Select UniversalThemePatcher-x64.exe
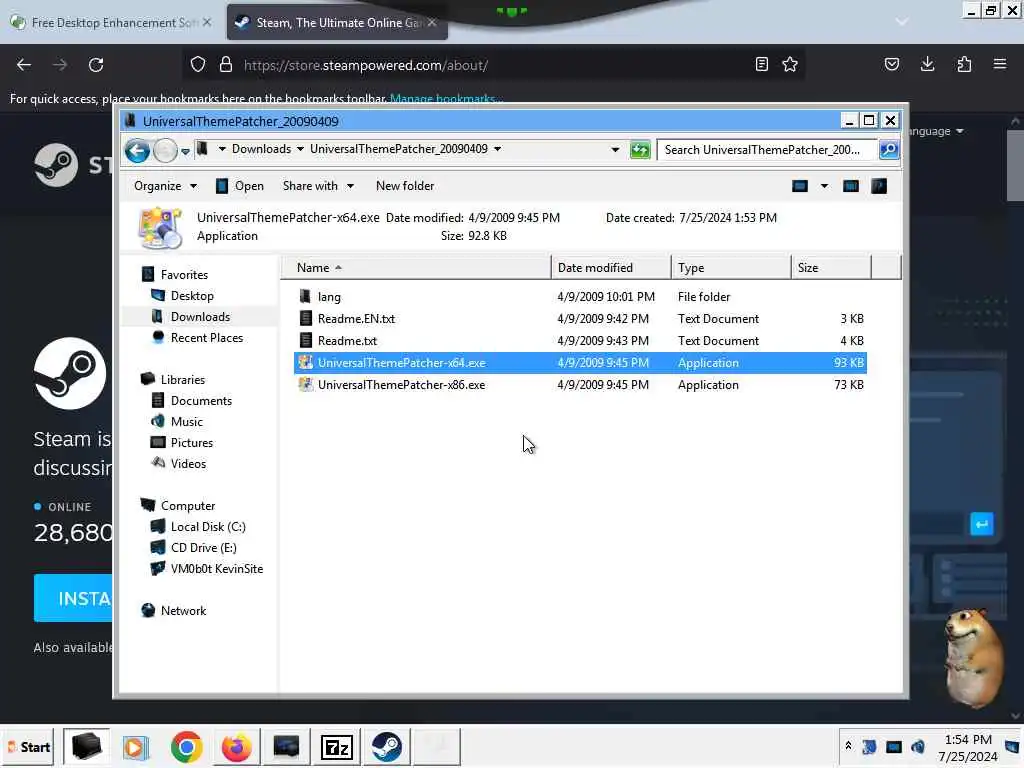The image size is (1024, 768). point(580,363)
